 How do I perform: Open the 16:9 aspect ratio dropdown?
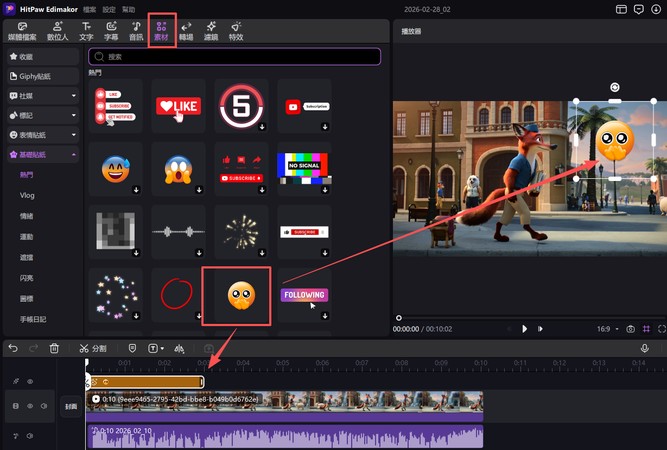coord(607,329)
